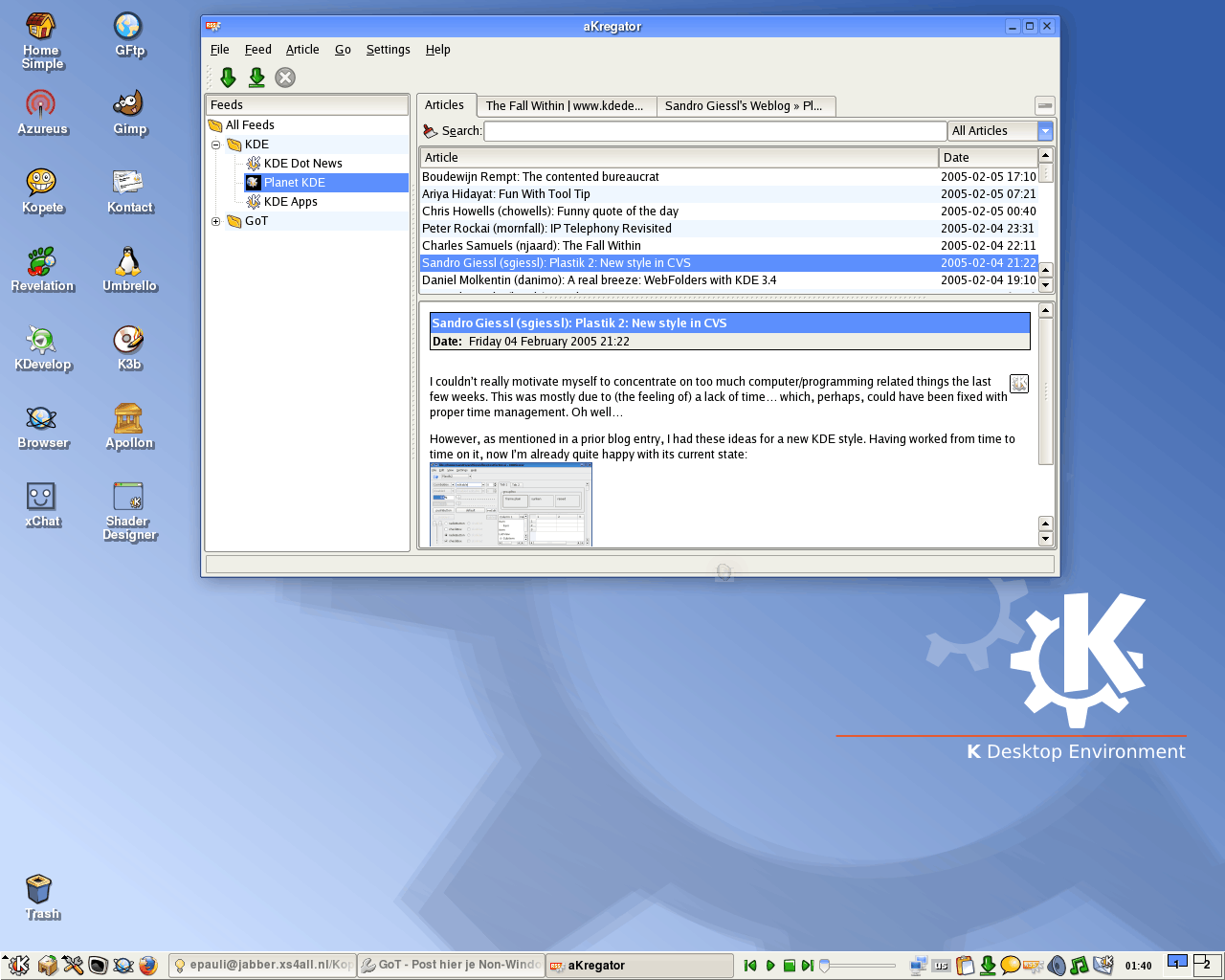1225x980 pixels.
Task: Open the Revelation desktop icon
Action: [x=42, y=270]
